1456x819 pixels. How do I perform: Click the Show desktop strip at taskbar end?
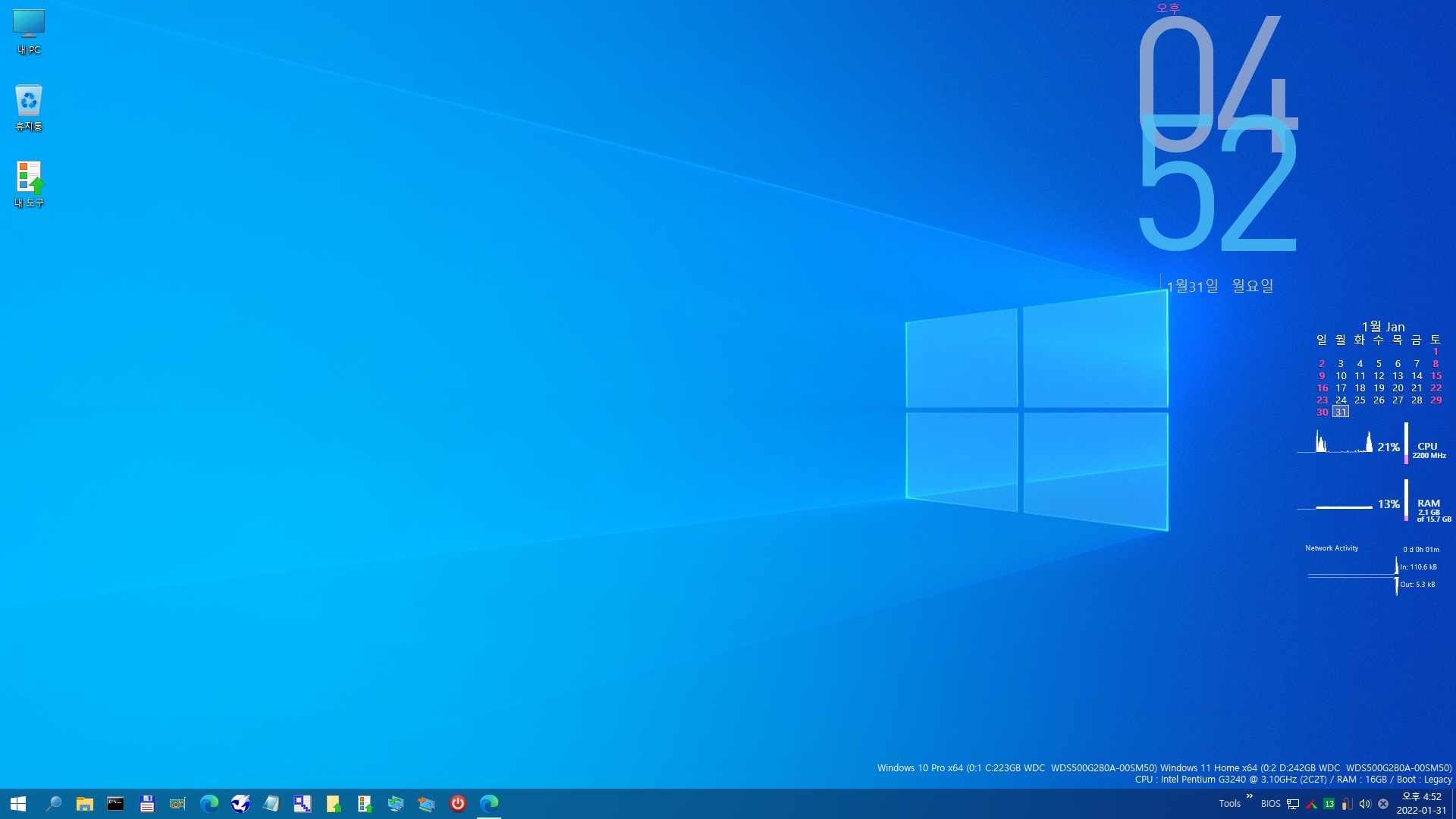(x=1453, y=804)
